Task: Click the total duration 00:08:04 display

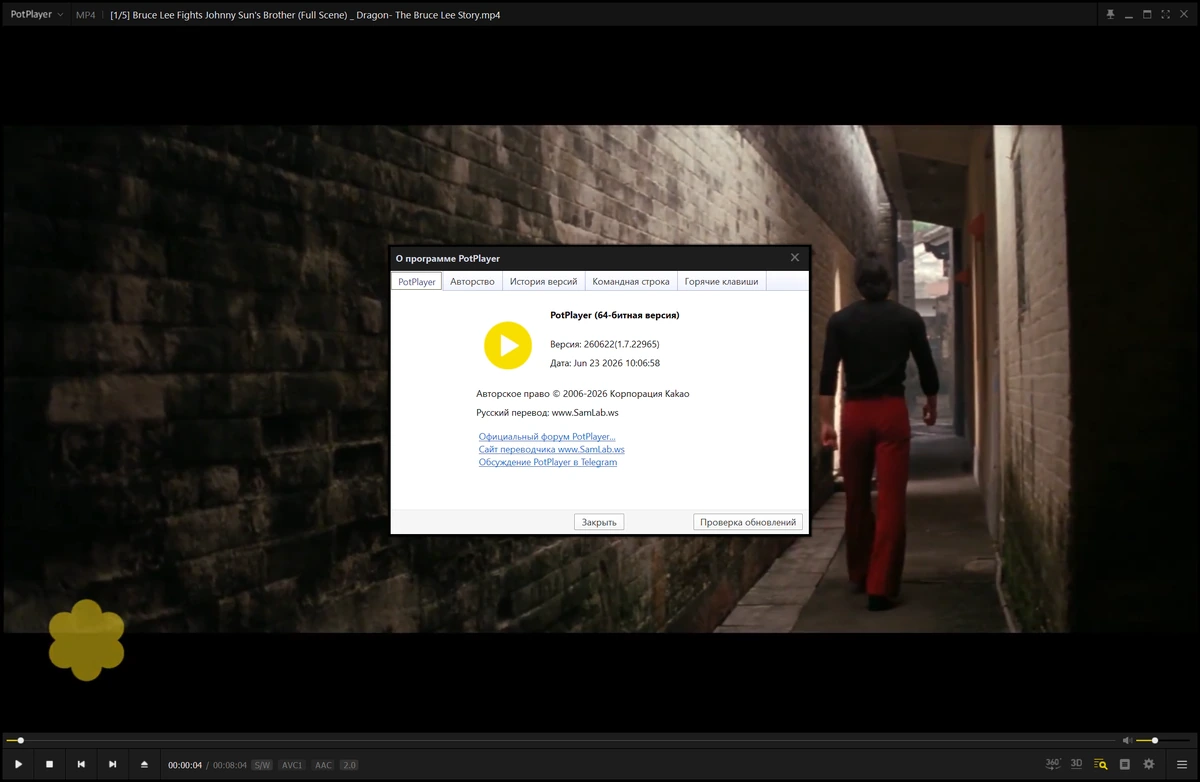Action: (x=230, y=765)
